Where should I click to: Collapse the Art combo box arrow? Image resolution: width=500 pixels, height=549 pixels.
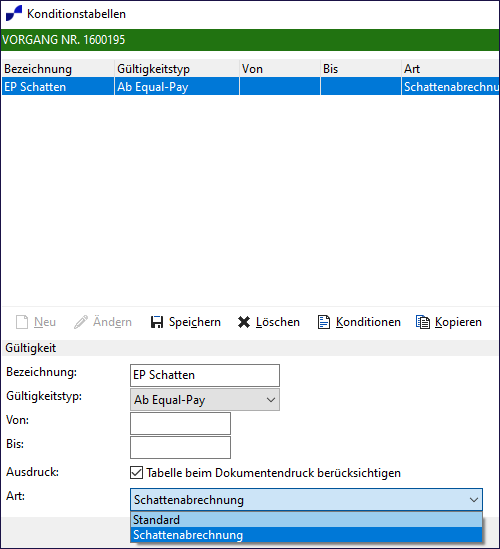(474, 500)
